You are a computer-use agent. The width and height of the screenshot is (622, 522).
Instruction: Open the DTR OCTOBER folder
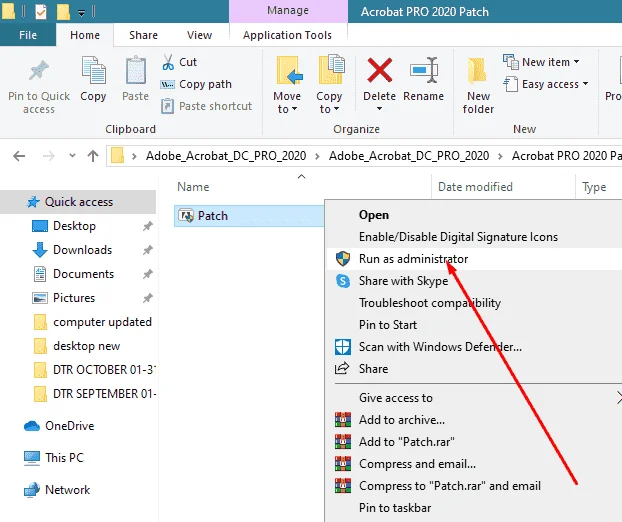(103, 370)
